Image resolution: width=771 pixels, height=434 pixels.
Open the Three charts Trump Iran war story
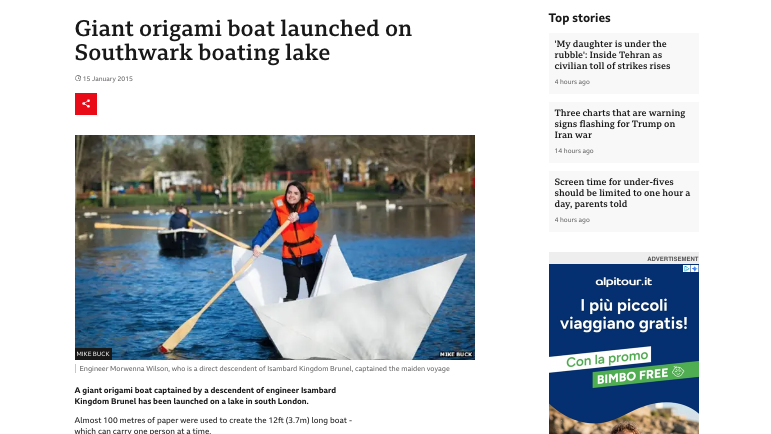click(x=620, y=123)
